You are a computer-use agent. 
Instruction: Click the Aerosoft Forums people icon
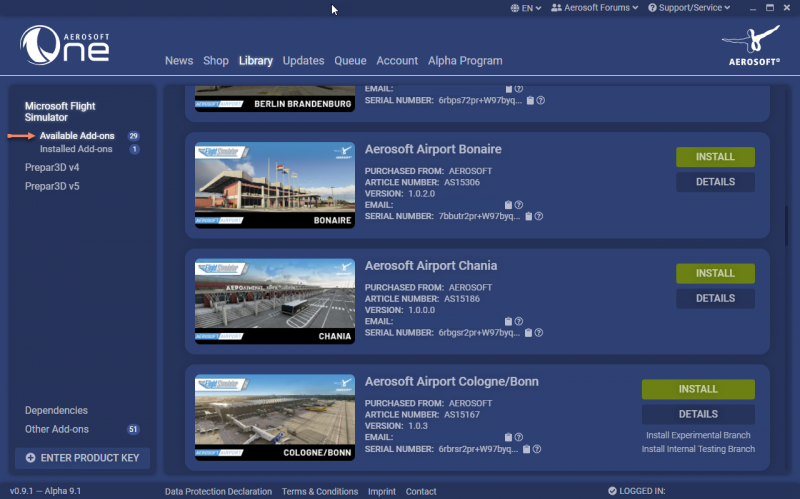click(x=556, y=8)
